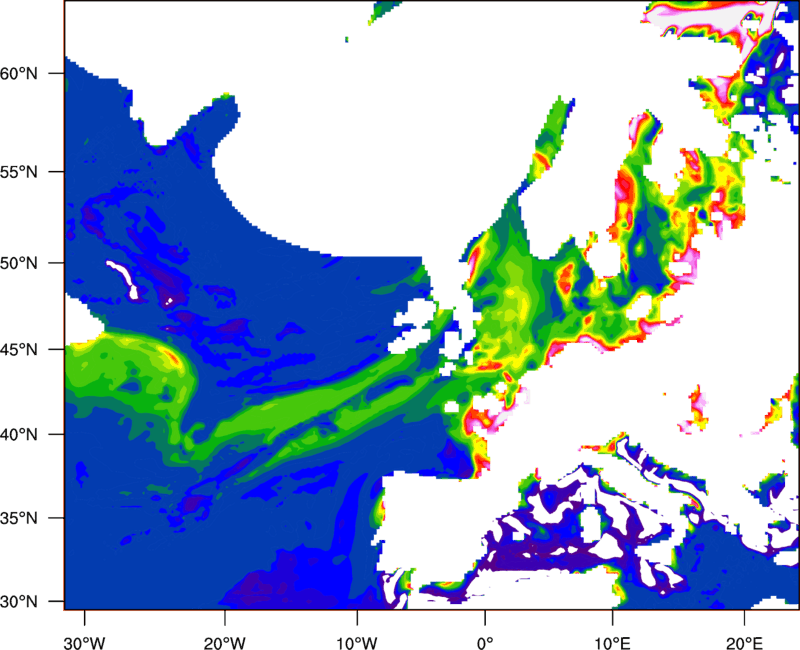800x650 pixels.
Task: Click the 20°W longitude label
Action: [x=224, y=643]
